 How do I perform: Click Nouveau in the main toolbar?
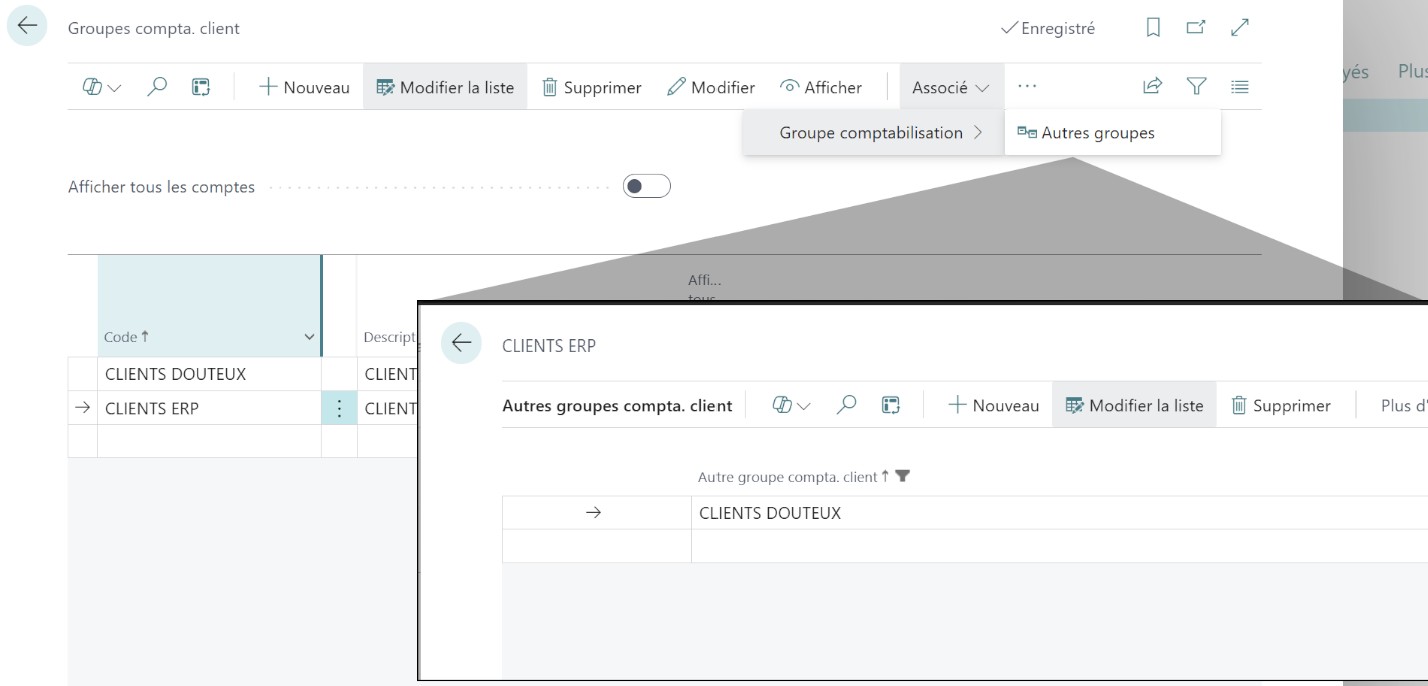coord(304,87)
